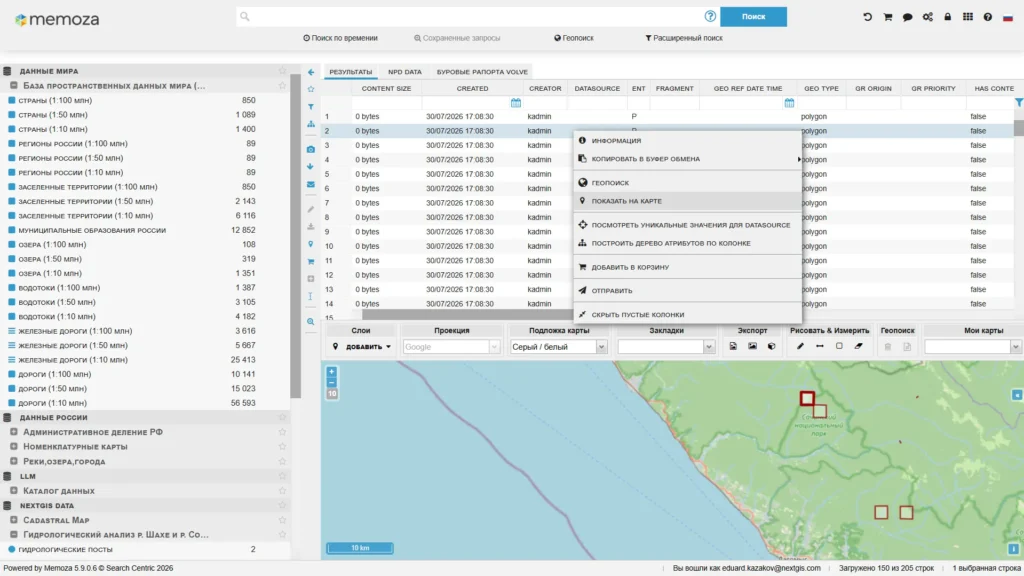Choose Показать на карте menu item
This screenshot has height=576, width=1024.
pyautogui.click(x=687, y=201)
